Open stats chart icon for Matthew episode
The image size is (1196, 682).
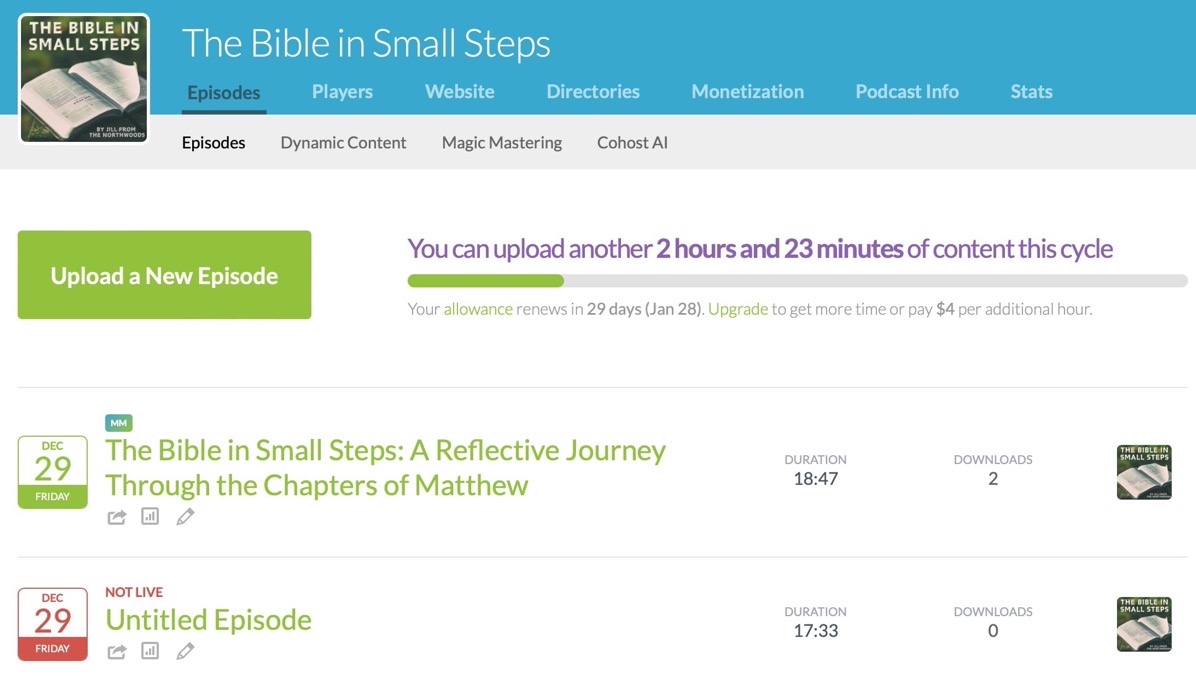150,517
